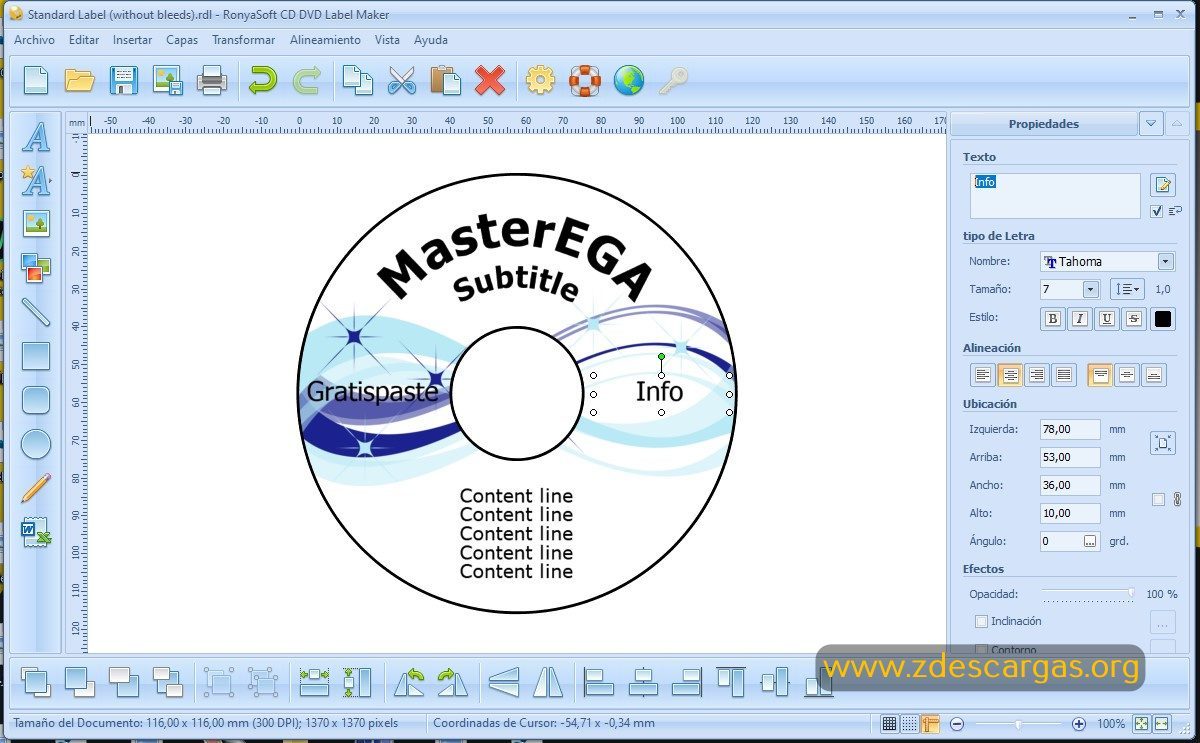Open the text editor button beside the Texto field
The width and height of the screenshot is (1200, 743).
pos(1162,185)
